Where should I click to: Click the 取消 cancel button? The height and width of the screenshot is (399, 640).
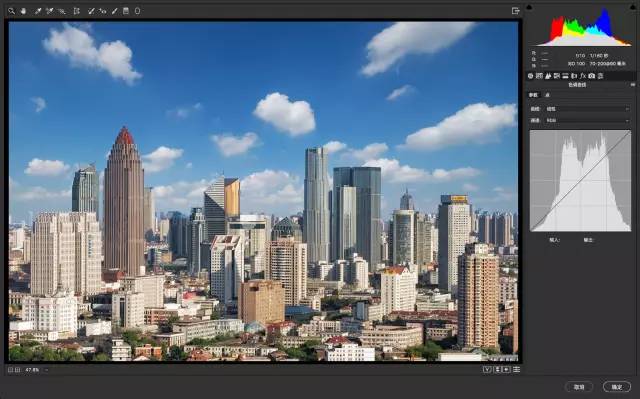click(x=579, y=387)
